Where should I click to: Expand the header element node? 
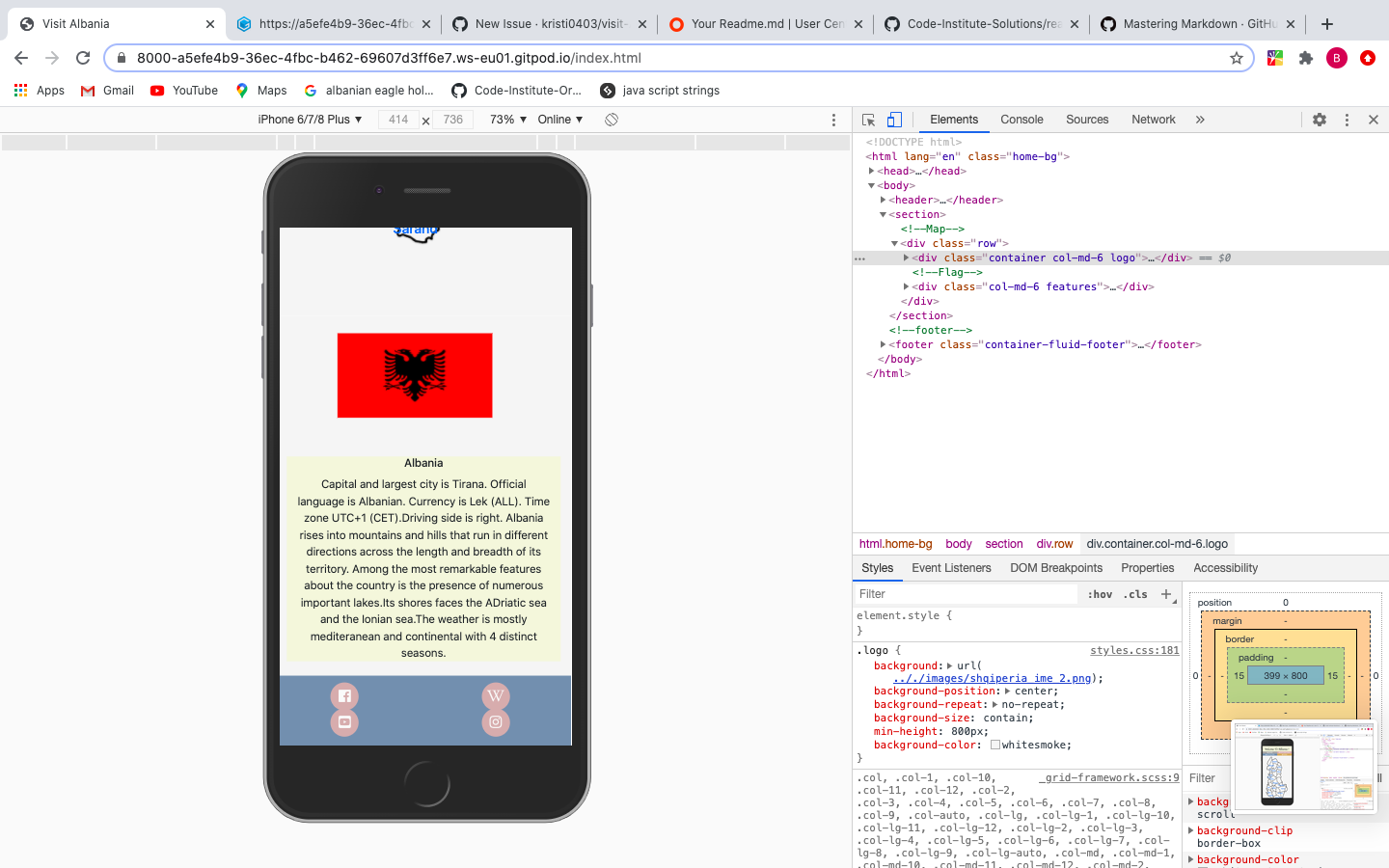coord(883,200)
